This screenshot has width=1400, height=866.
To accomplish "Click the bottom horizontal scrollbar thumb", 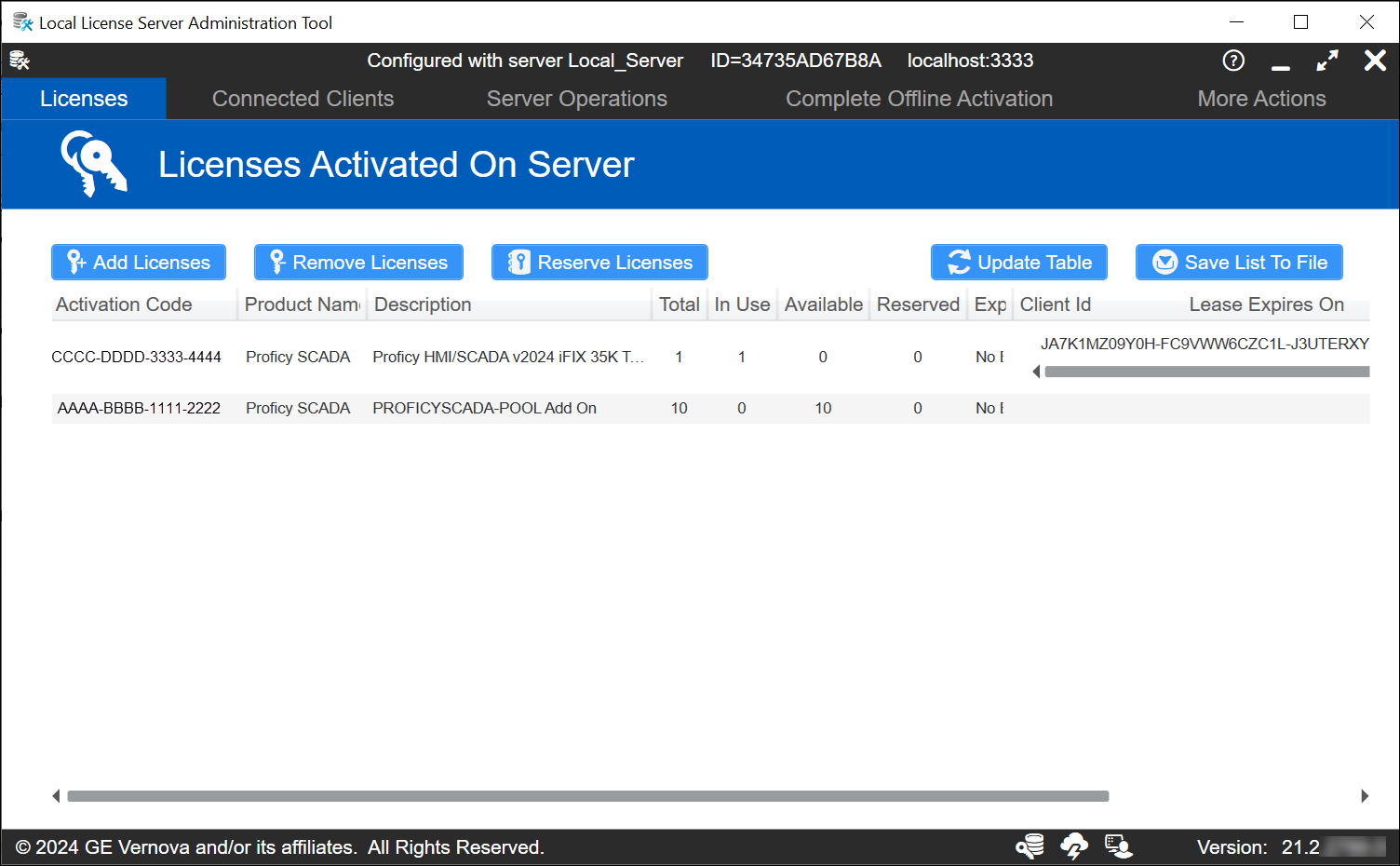I will pos(588,796).
